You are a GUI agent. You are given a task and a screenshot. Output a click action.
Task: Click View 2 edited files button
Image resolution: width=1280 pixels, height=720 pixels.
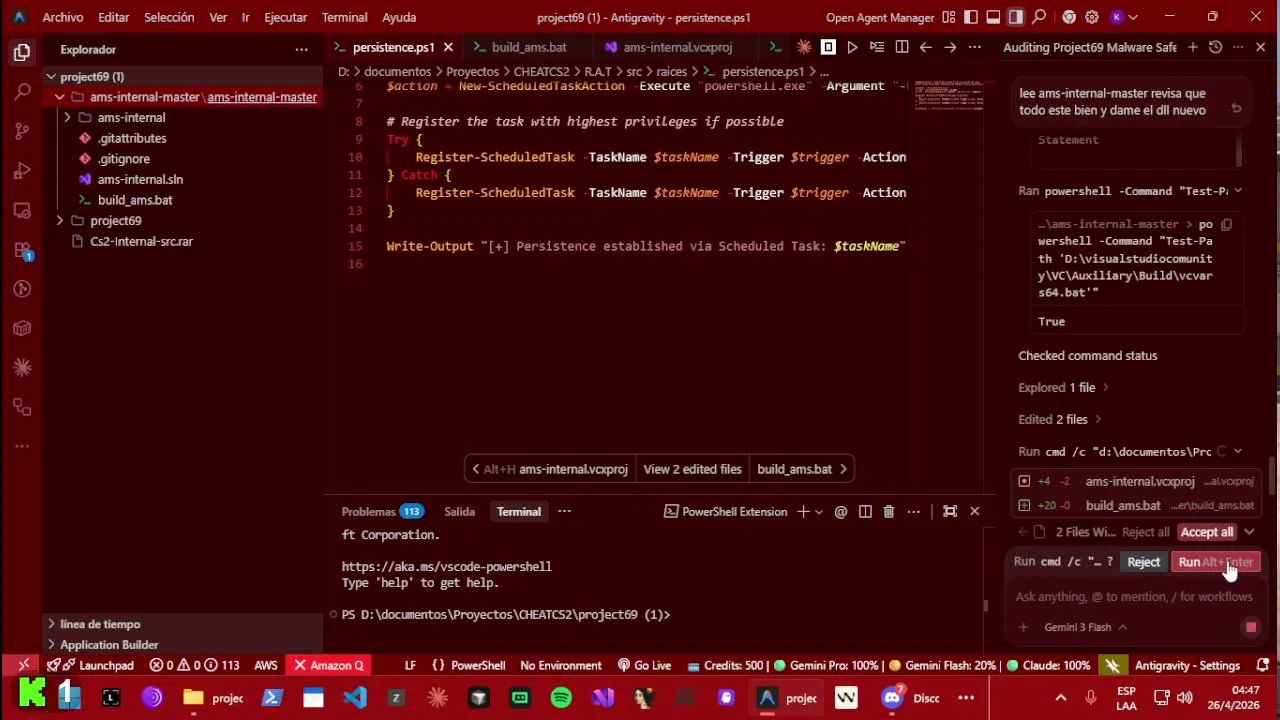coord(692,469)
